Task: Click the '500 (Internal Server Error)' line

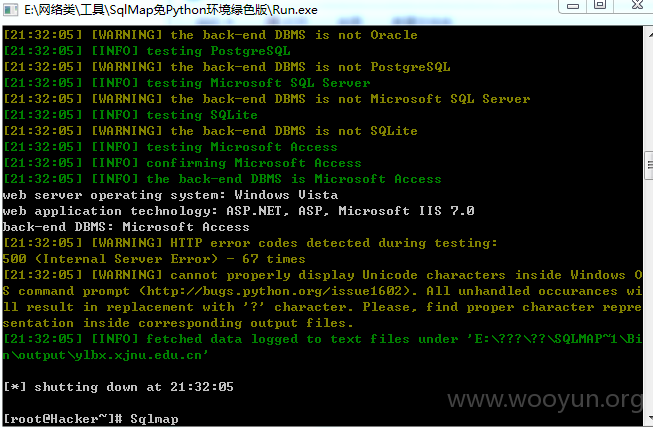Action: [x=154, y=259]
